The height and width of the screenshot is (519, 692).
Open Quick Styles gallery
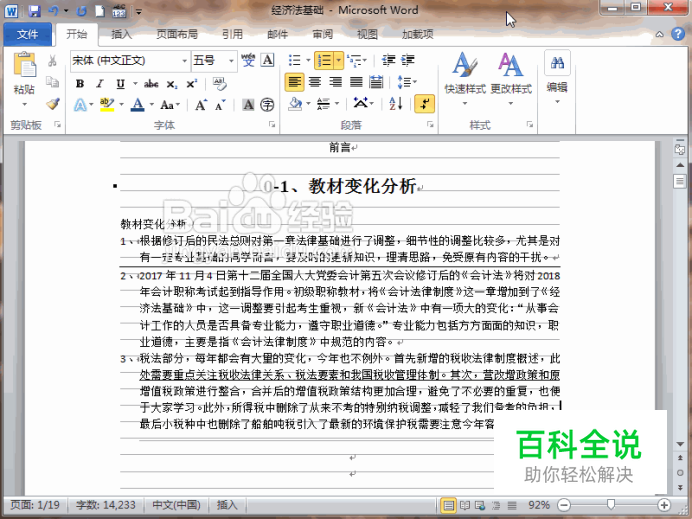(x=465, y=79)
